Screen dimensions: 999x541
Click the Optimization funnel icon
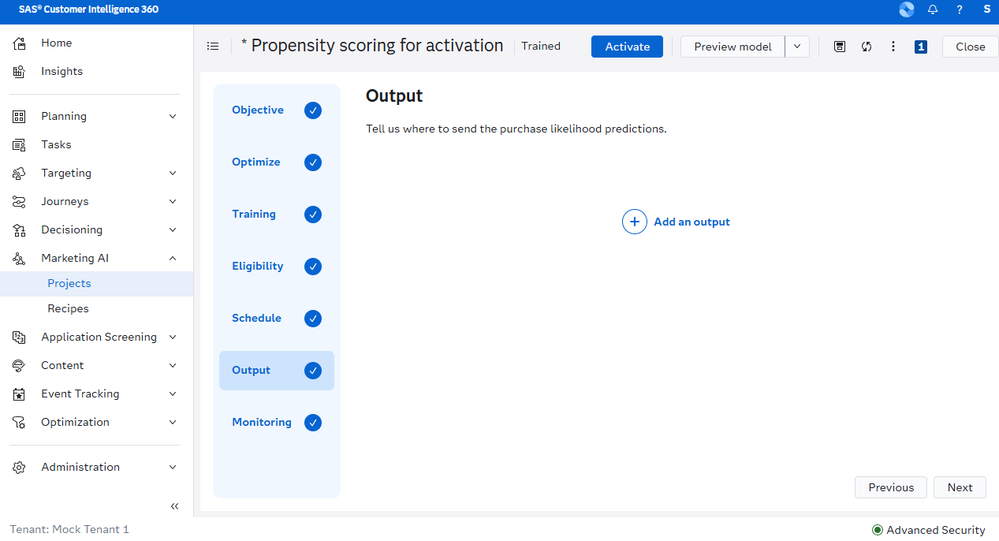click(x=19, y=422)
